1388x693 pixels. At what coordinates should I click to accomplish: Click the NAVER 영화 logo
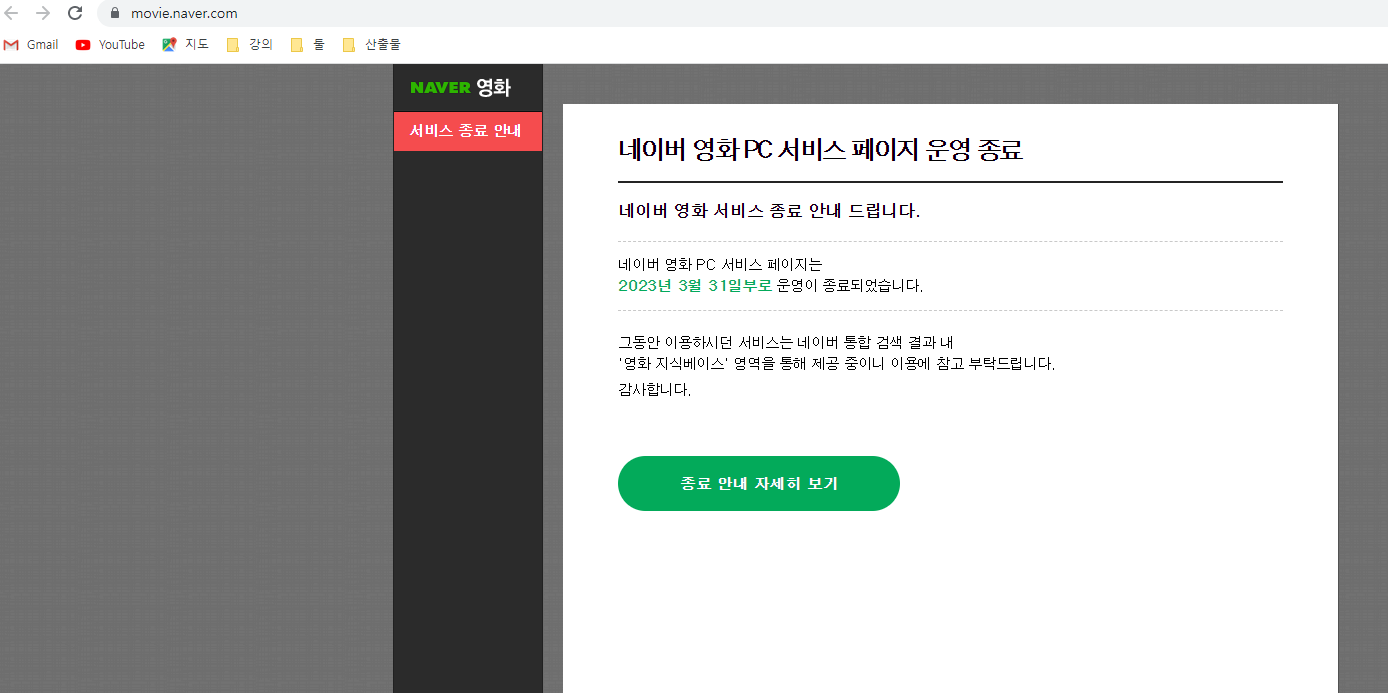pyautogui.click(x=460, y=87)
